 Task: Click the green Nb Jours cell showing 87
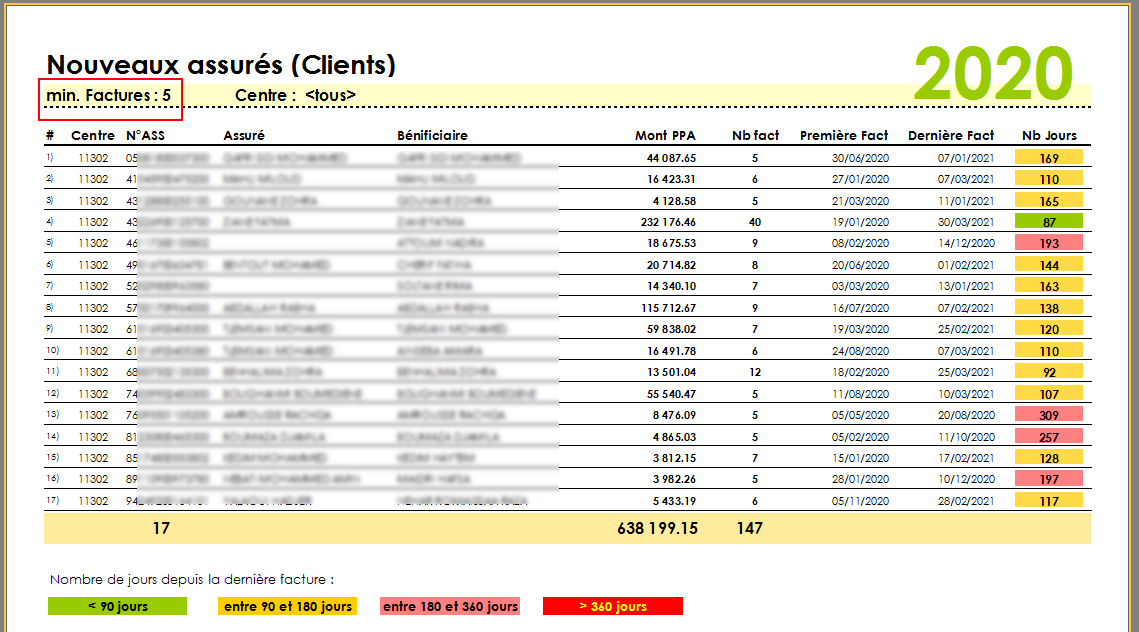coord(1049,221)
